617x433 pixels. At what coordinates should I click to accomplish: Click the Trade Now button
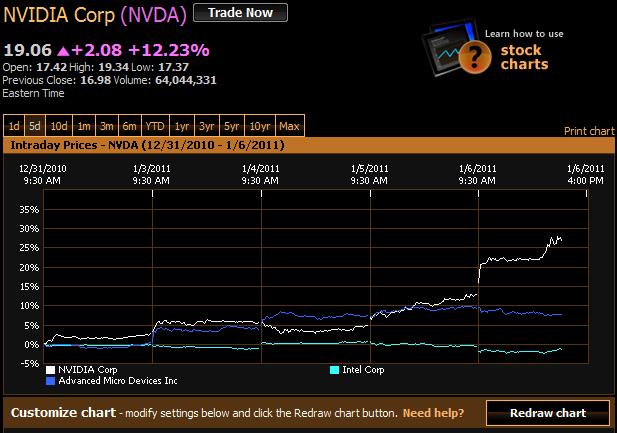pyautogui.click(x=240, y=13)
